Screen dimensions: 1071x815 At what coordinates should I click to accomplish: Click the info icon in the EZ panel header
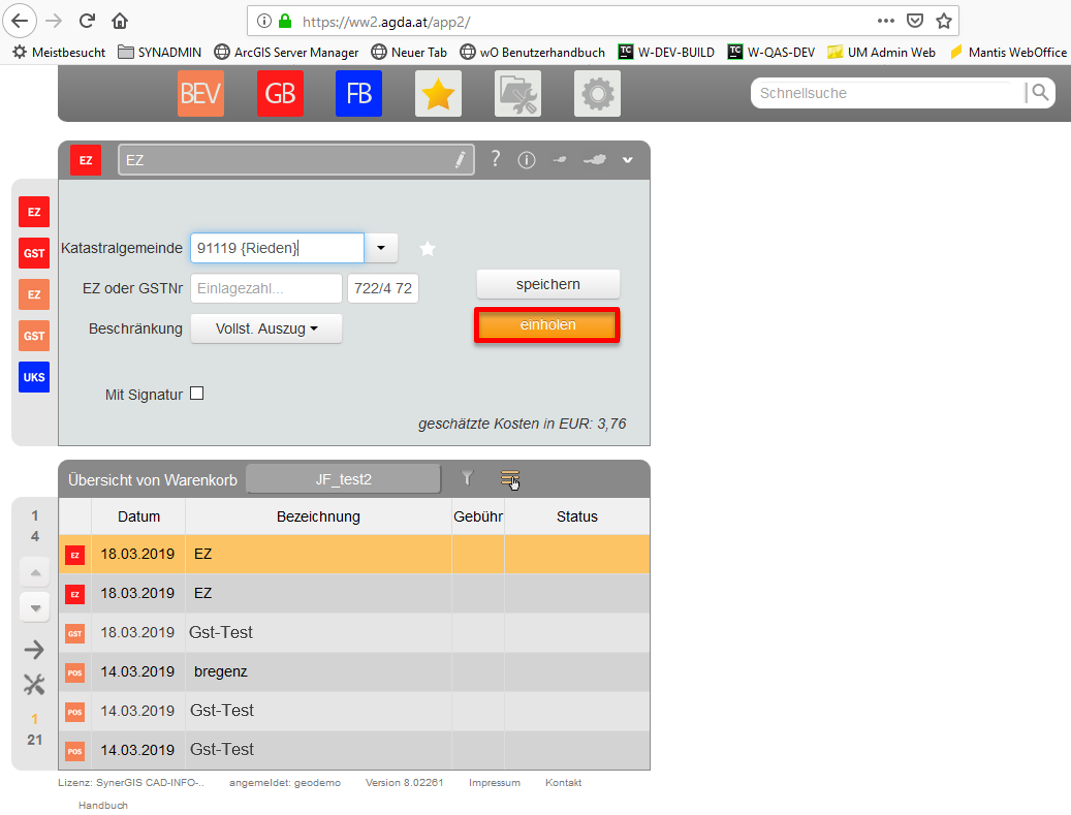pos(526,159)
